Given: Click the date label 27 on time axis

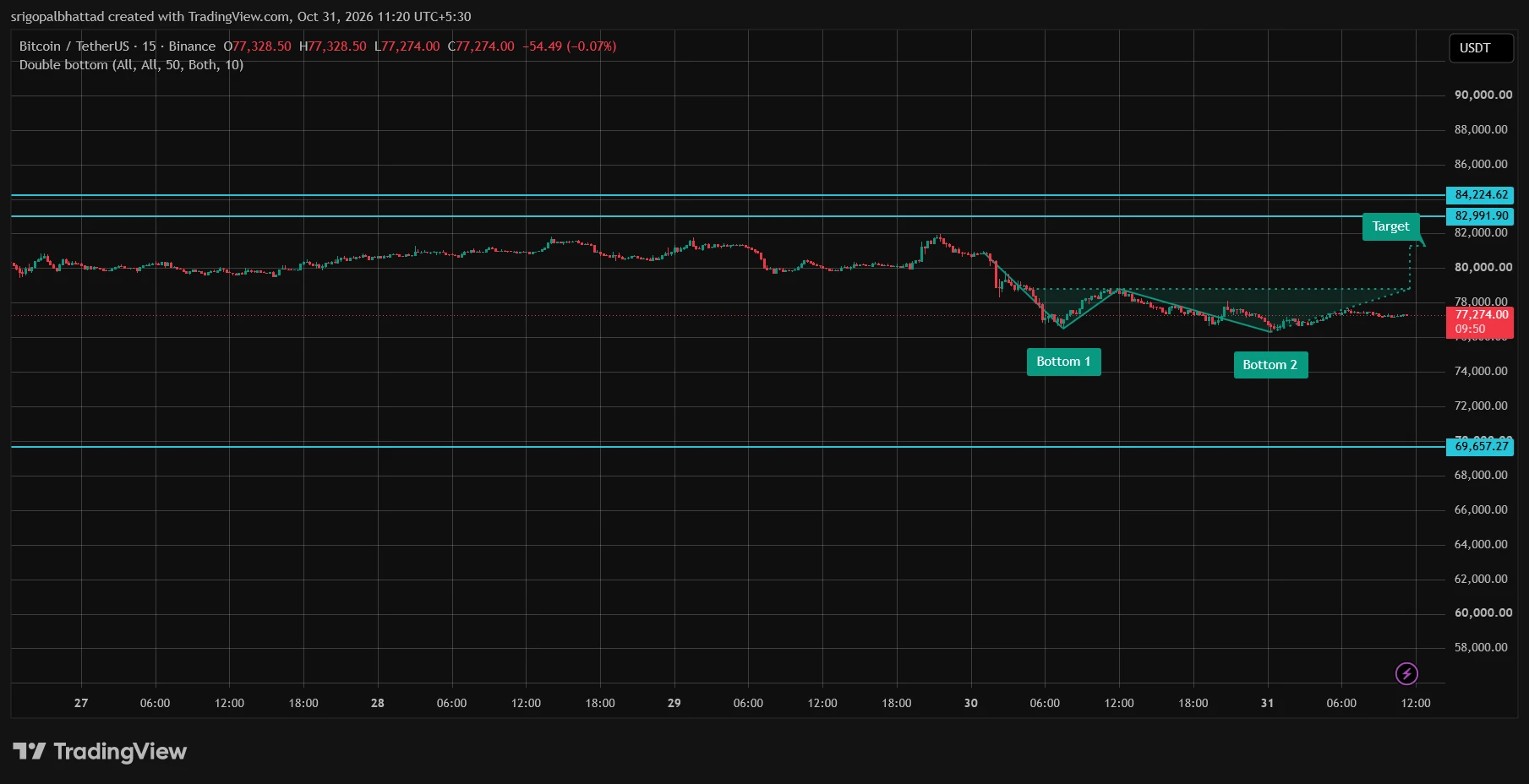Looking at the screenshot, I should (x=81, y=703).
